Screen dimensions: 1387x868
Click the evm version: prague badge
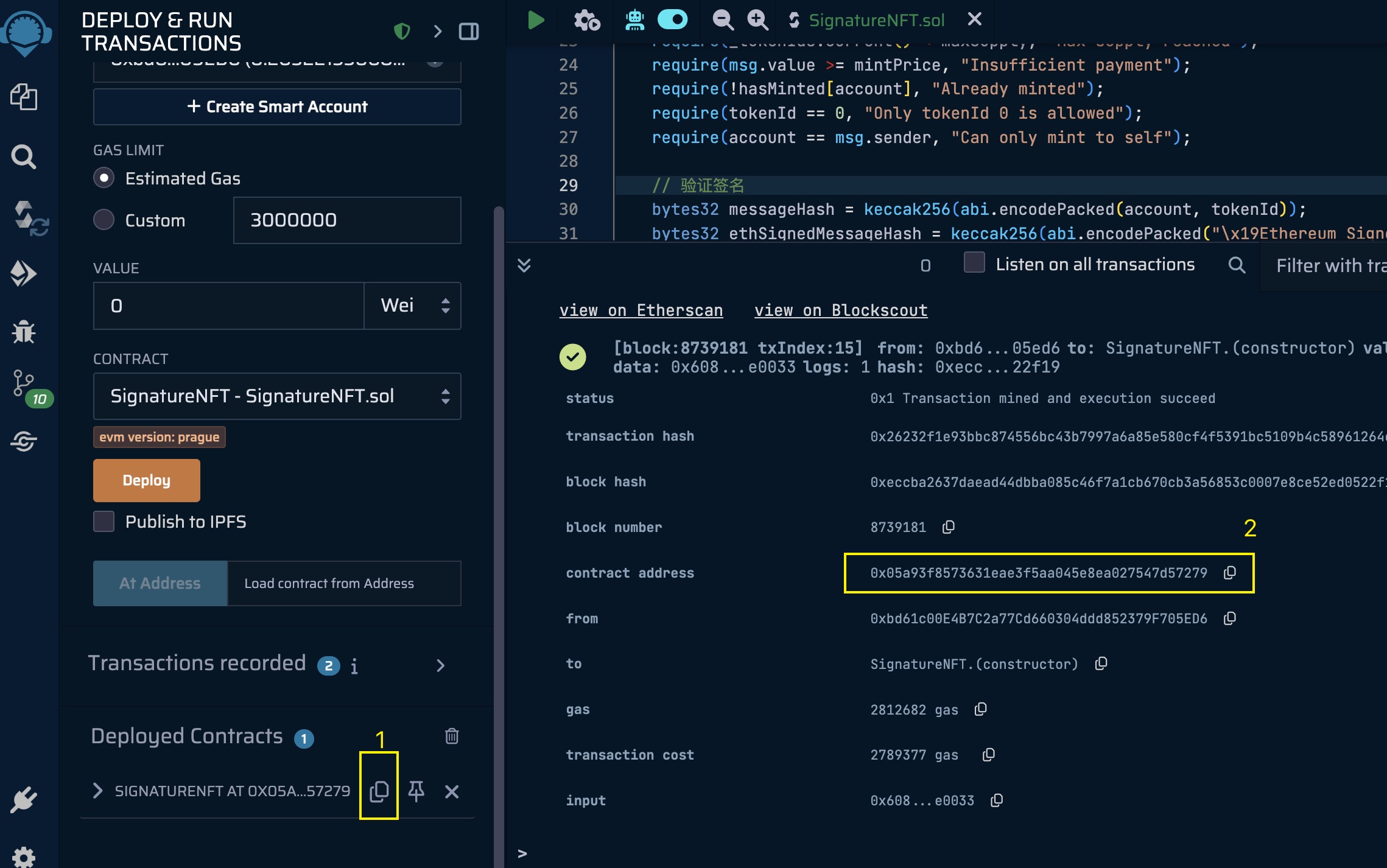[160, 437]
